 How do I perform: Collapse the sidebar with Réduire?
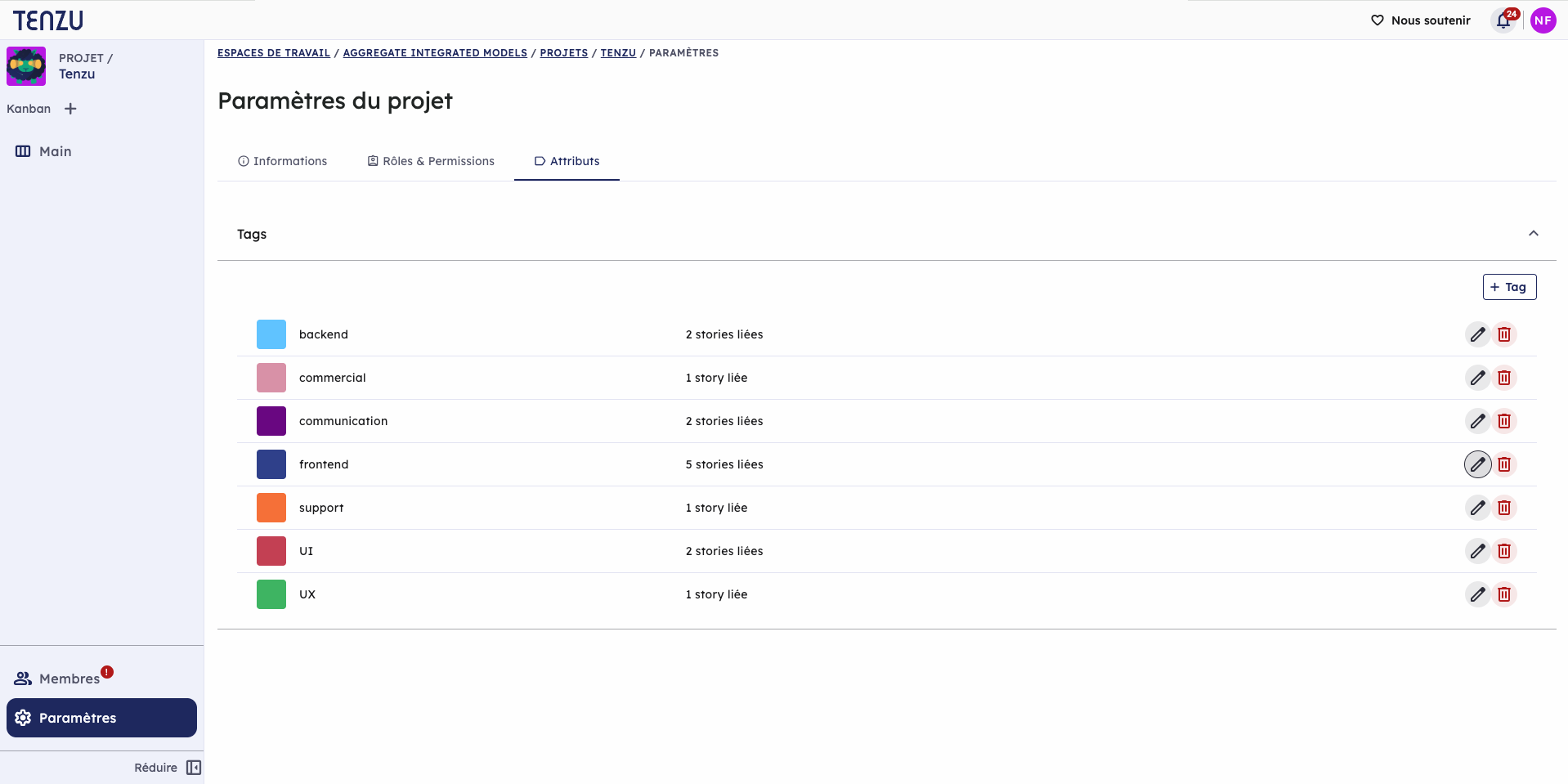pos(168,768)
